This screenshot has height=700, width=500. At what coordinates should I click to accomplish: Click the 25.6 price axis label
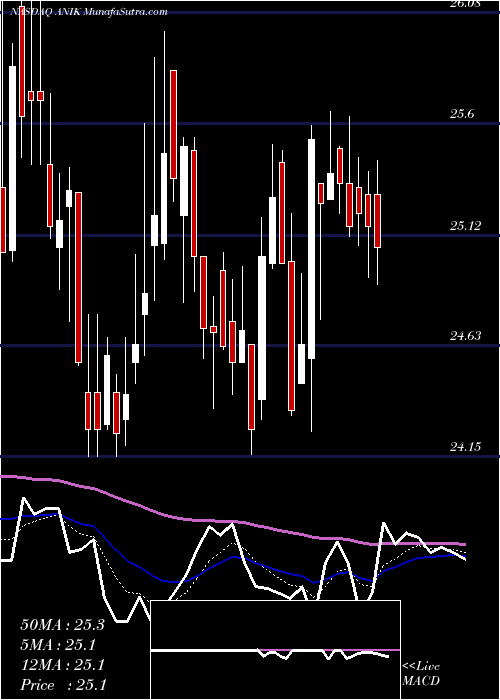pos(462,114)
